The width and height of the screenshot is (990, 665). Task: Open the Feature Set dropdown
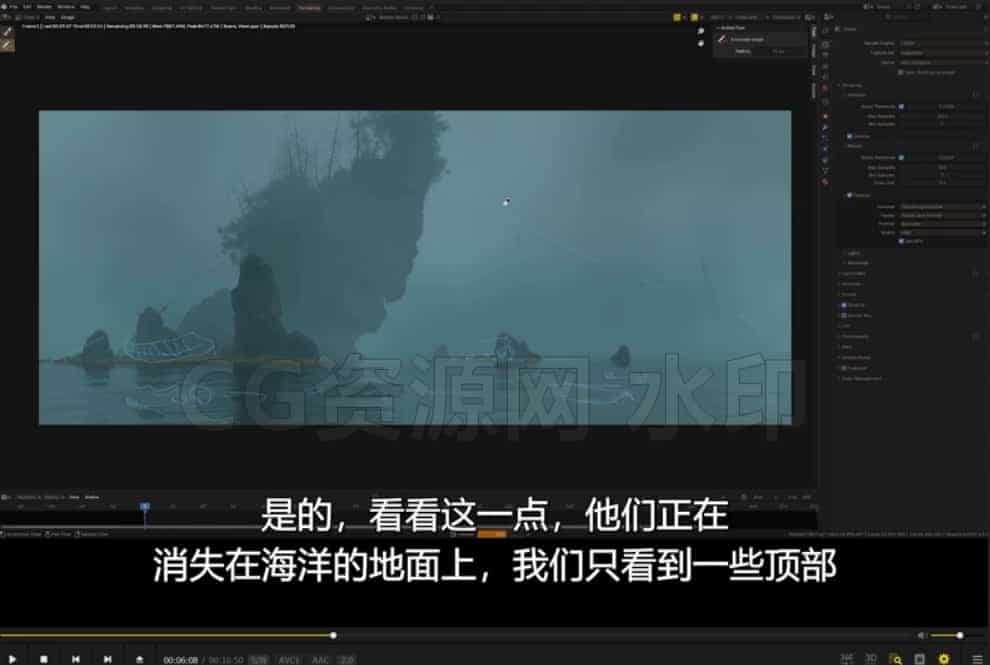(943, 53)
